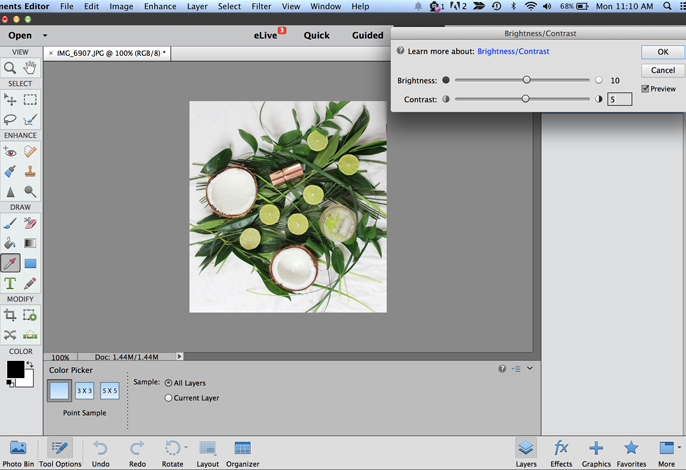
Task: Open the Filter menu
Action: point(261,6)
